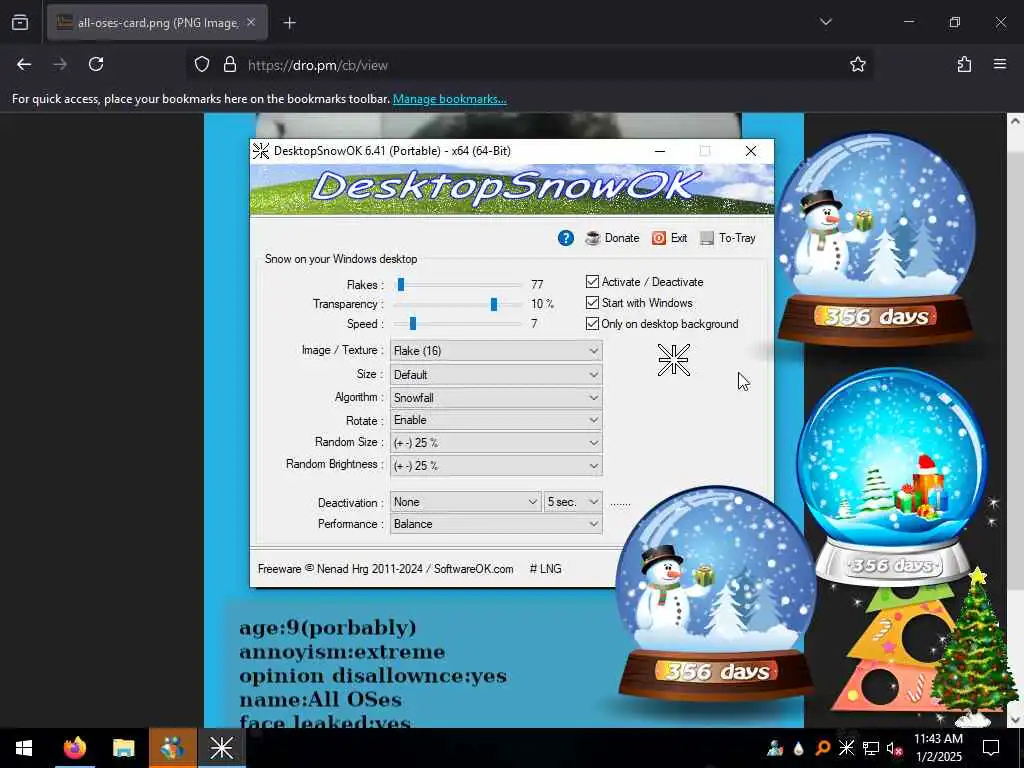This screenshot has width=1024, height=768.
Task: Click the muted volume tray icon
Action: tap(894, 748)
